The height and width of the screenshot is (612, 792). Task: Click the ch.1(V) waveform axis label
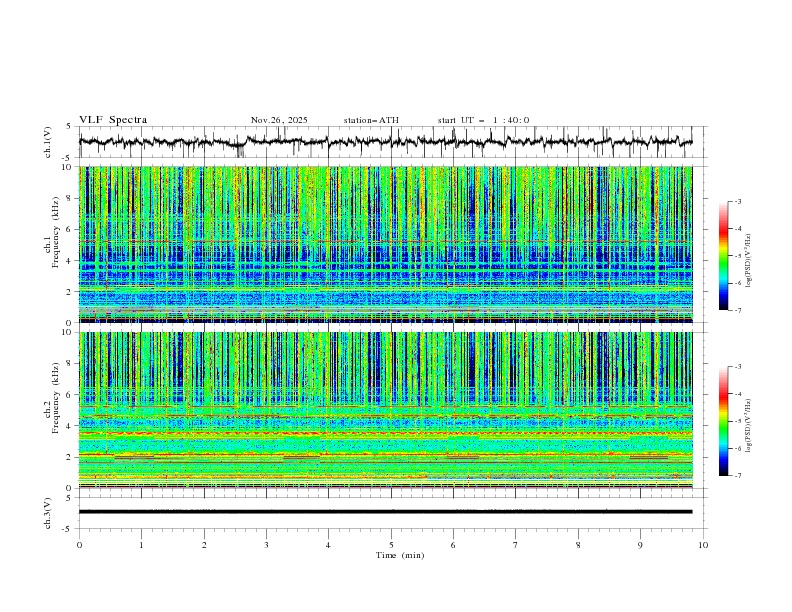[x=48, y=142]
